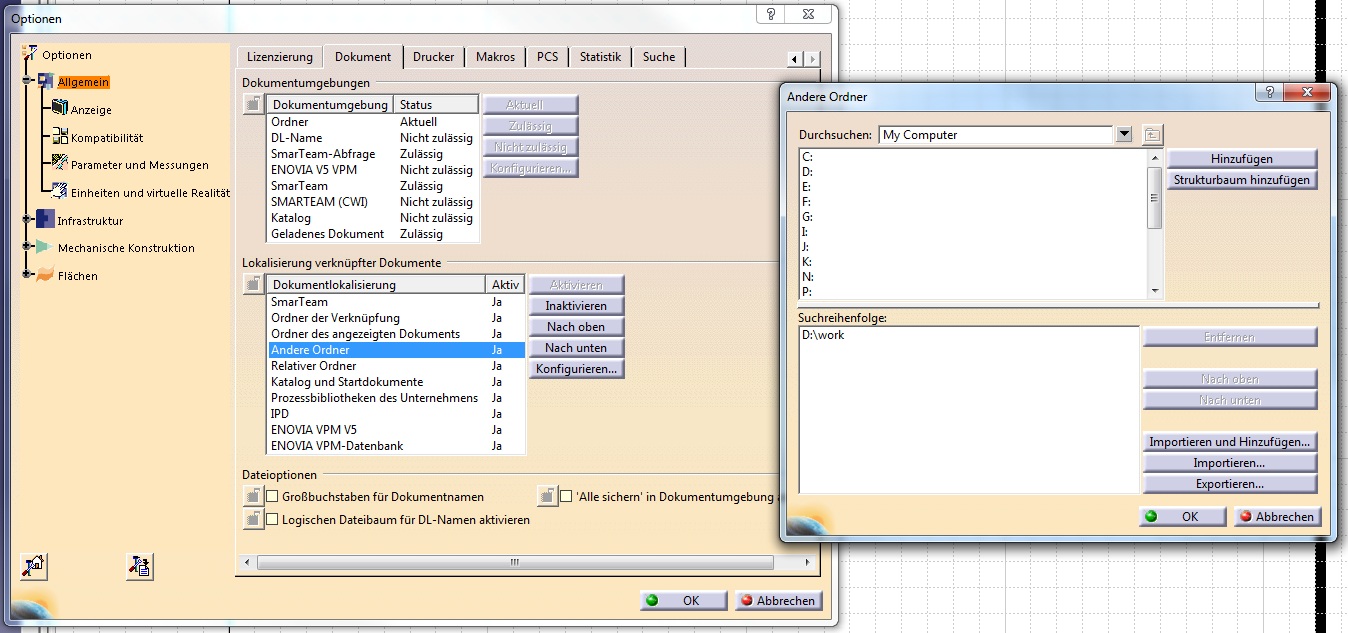Screen dimensions: 1348x633
Task: Confirm the Optionen dialog with OK
Action: (683, 601)
